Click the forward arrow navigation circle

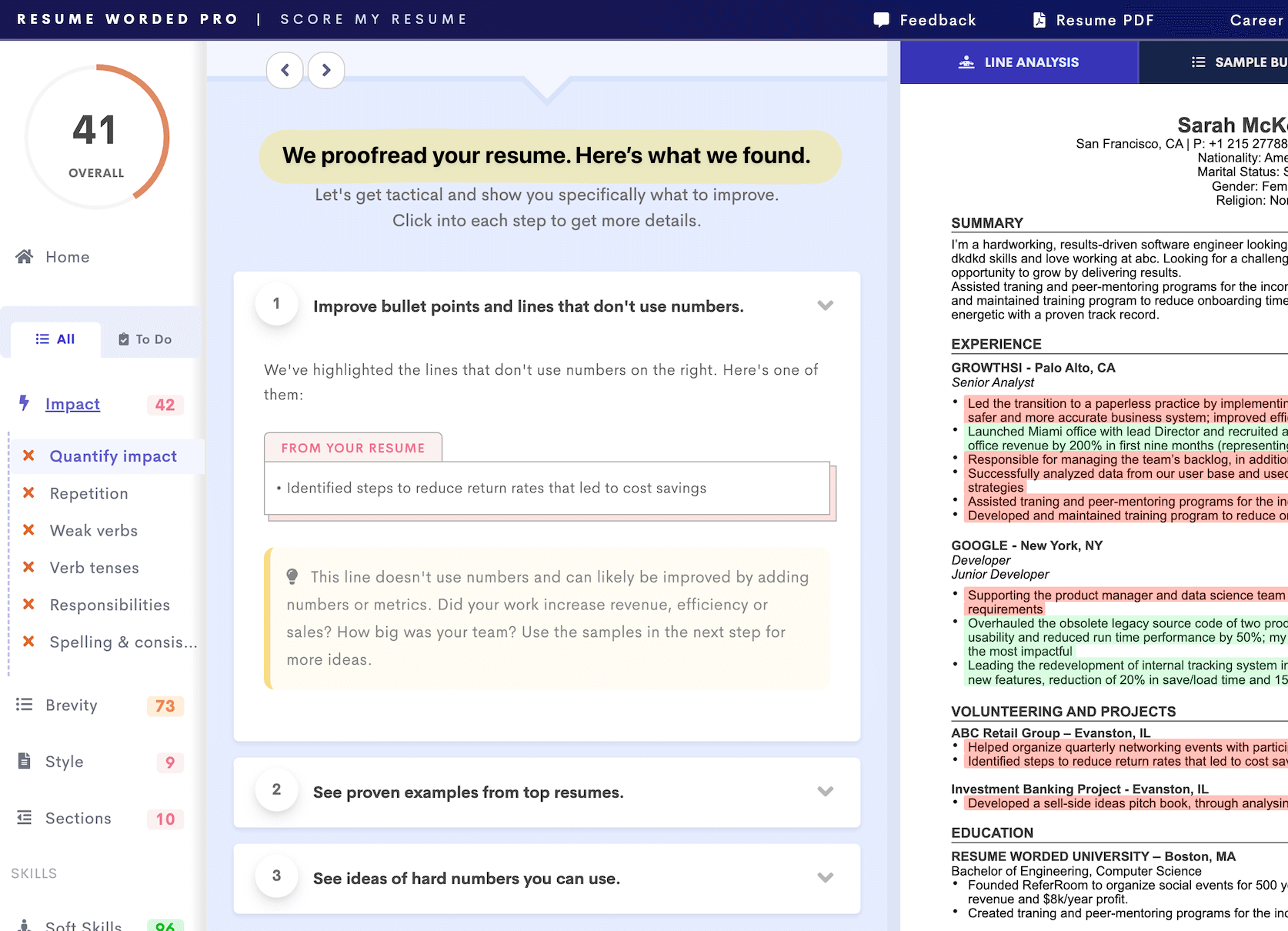coord(326,69)
